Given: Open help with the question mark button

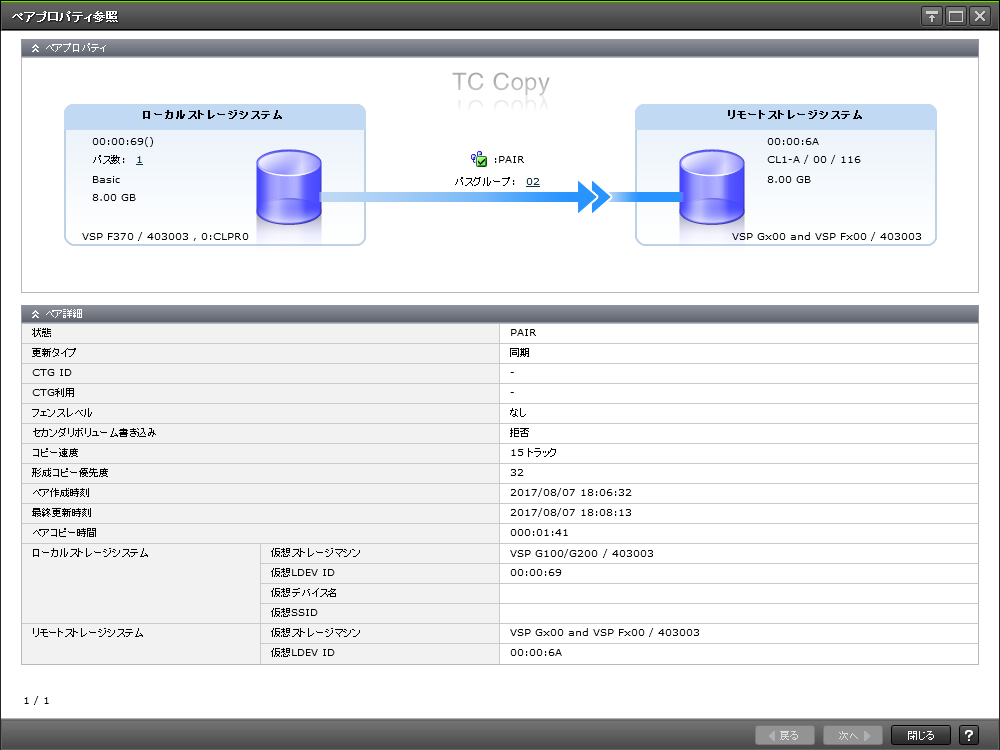Looking at the screenshot, I should click(968, 735).
